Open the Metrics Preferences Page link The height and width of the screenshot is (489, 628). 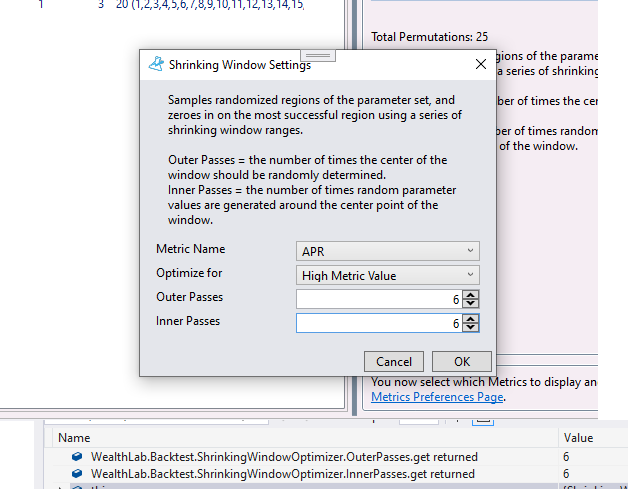(437, 397)
